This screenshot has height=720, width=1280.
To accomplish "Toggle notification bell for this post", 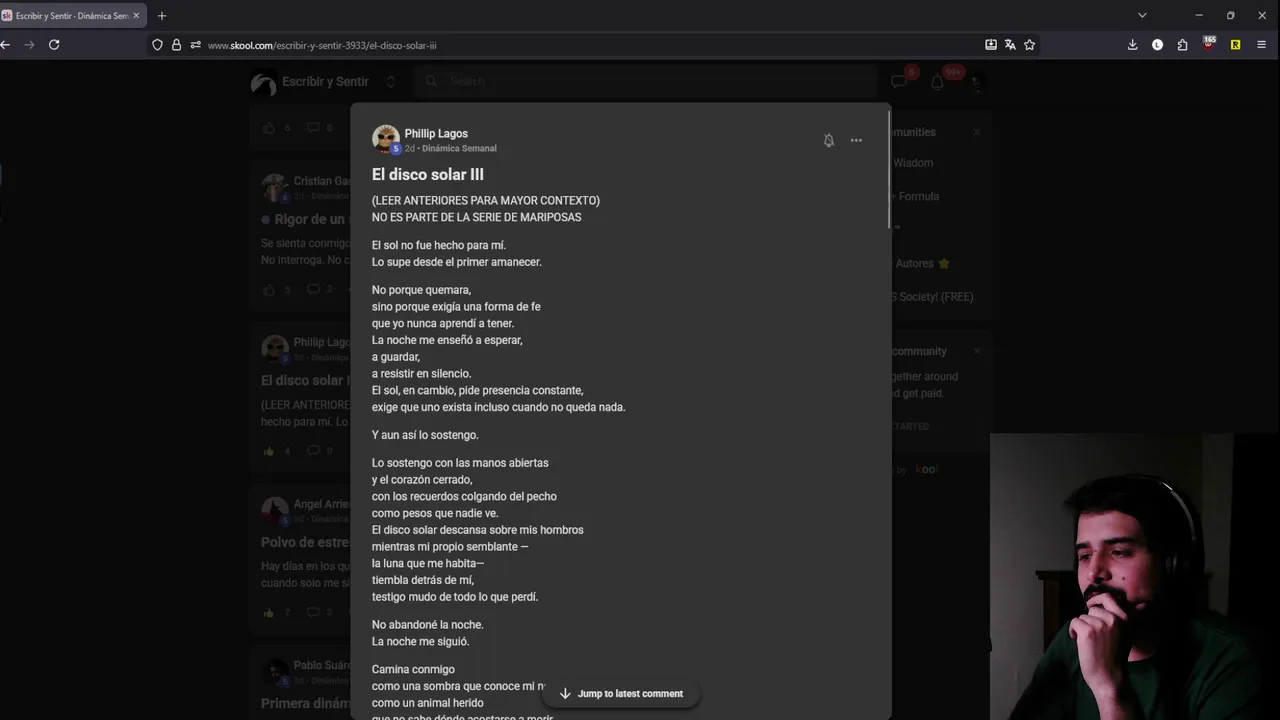I will (828, 141).
